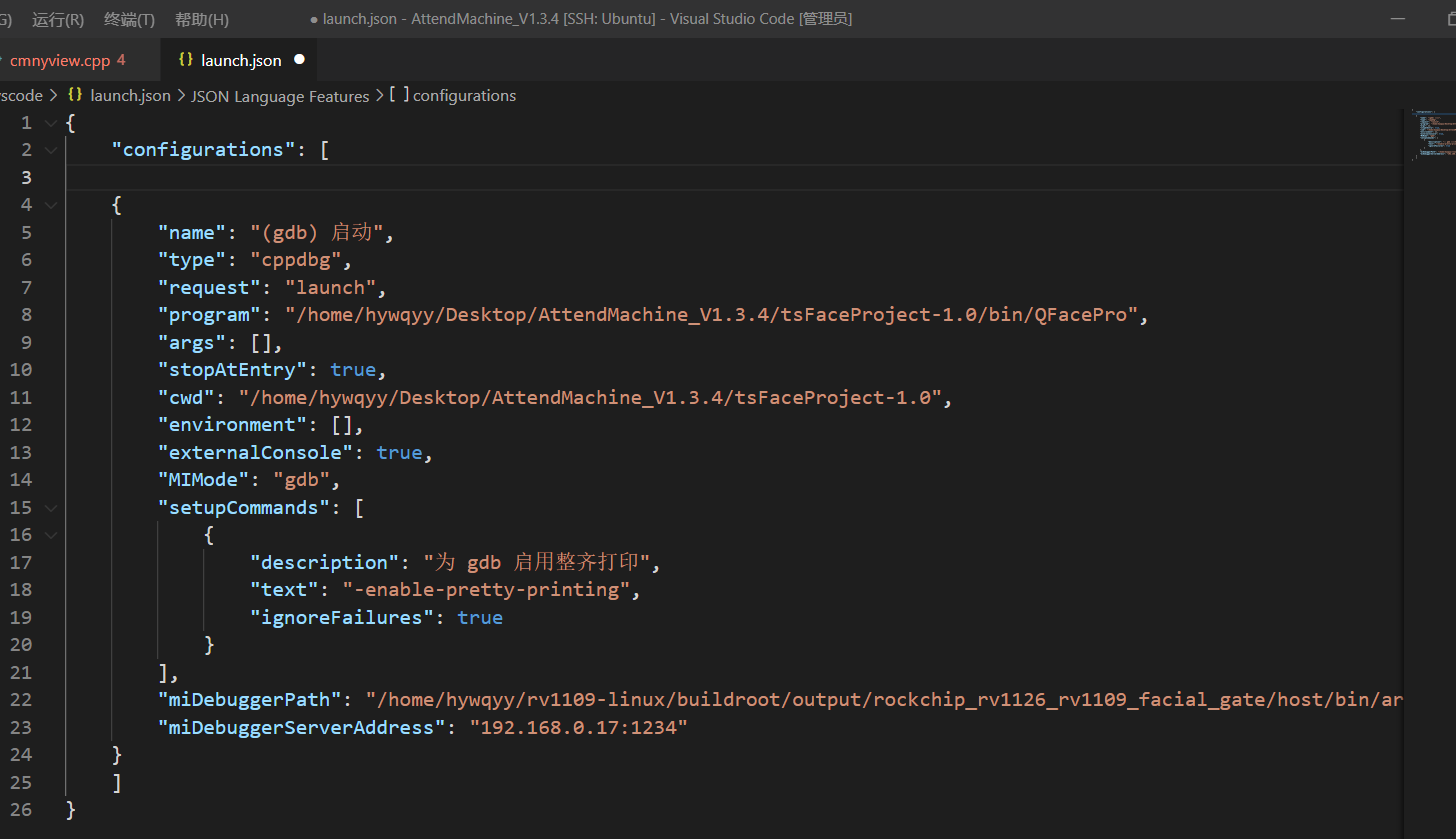Click the "192.168.0.17:1234" address string

click(579, 728)
